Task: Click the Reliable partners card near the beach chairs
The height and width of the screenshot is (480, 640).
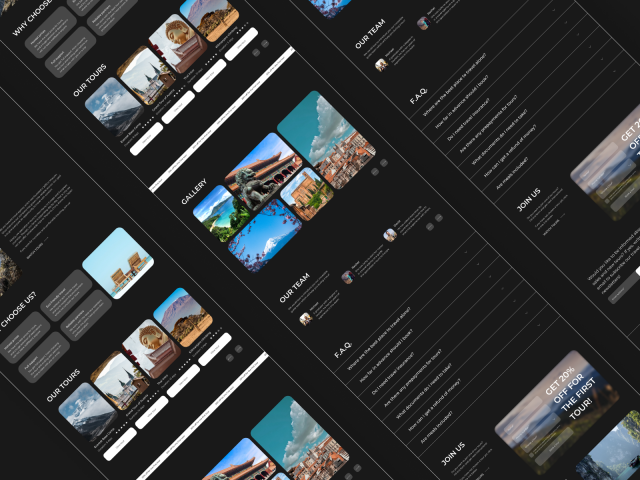Action: point(86,315)
